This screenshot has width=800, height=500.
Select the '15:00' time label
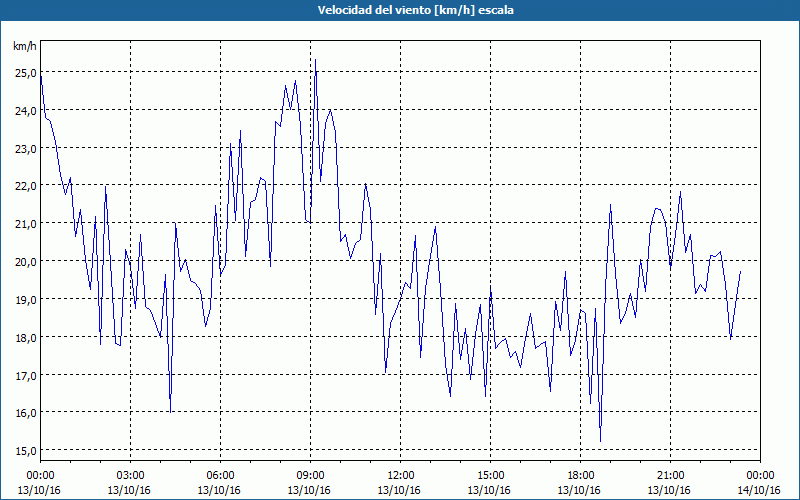(x=490, y=476)
